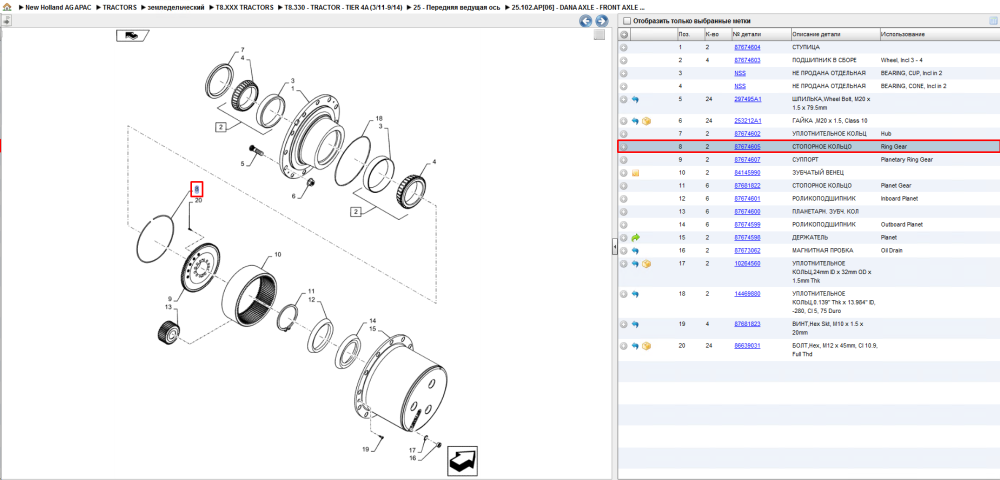The width and height of the screenshot is (1000, 480).
Task: Click callout number 10 in diagram
Action: point(277,255)
